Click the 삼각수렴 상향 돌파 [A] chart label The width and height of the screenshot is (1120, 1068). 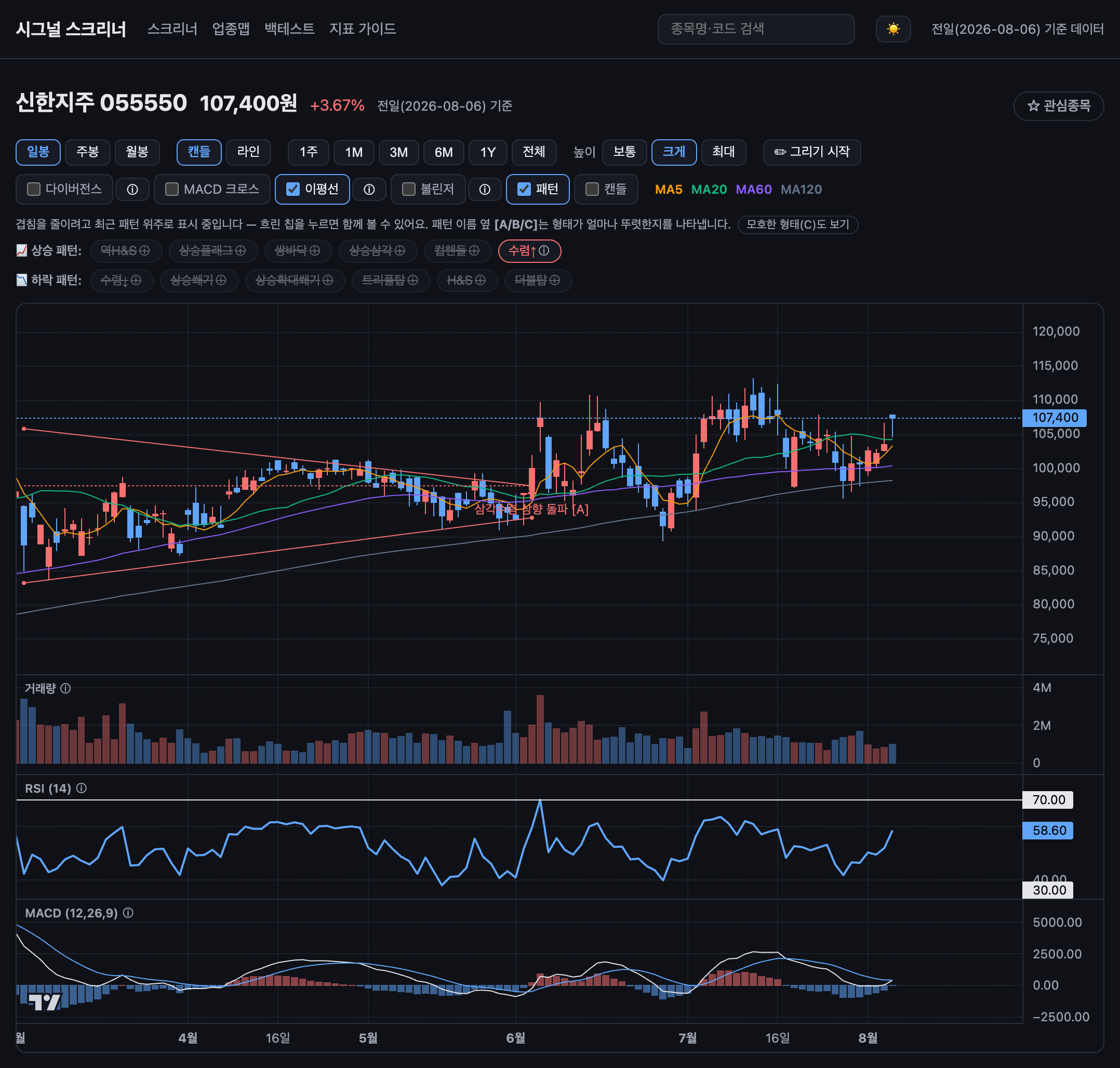tap(531, 509)
